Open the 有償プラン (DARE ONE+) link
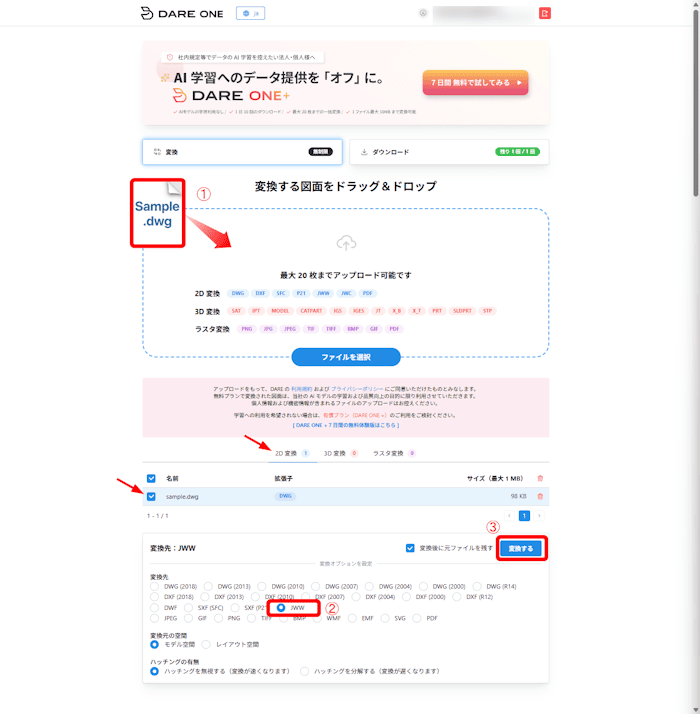Viewport: 700px width, 714px height. pos(355,415)
